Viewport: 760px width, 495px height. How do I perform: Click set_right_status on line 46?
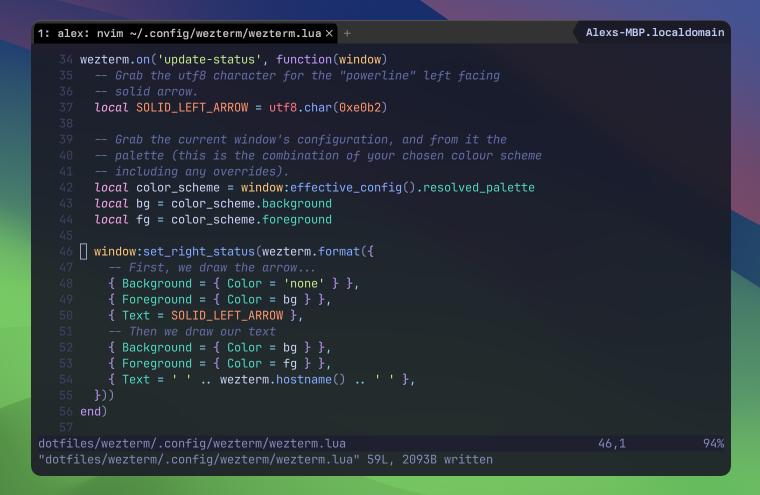point(199,252)
